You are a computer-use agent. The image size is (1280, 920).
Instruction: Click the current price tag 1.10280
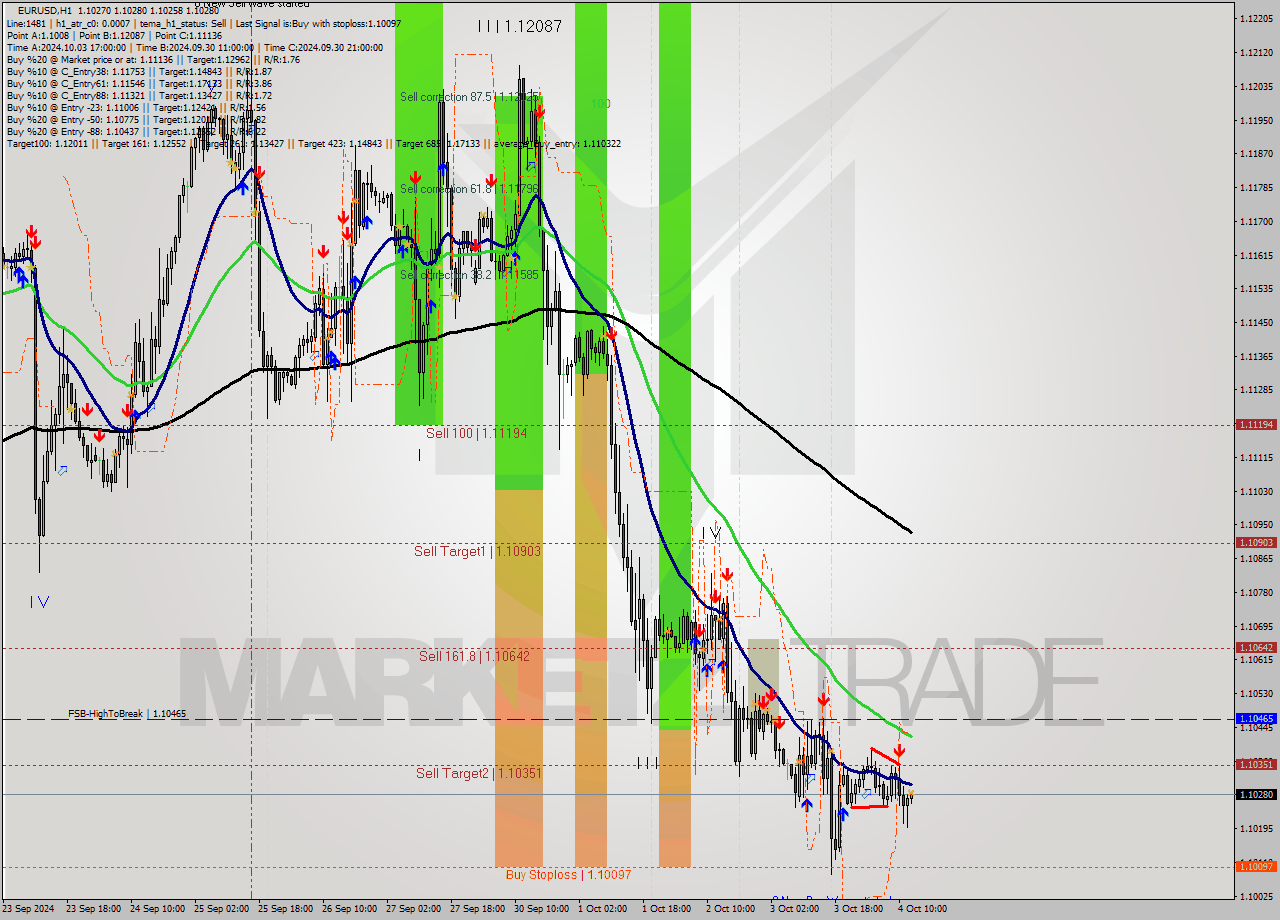click(x=1256, y=795)
